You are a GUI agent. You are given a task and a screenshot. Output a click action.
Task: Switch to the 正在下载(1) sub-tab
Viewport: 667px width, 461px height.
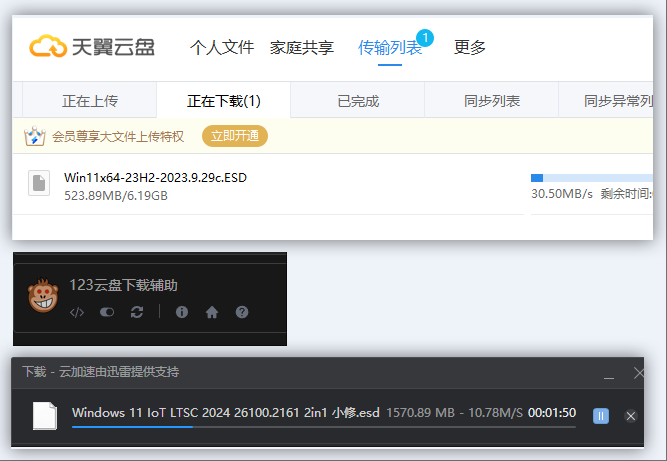pos(224,101)
